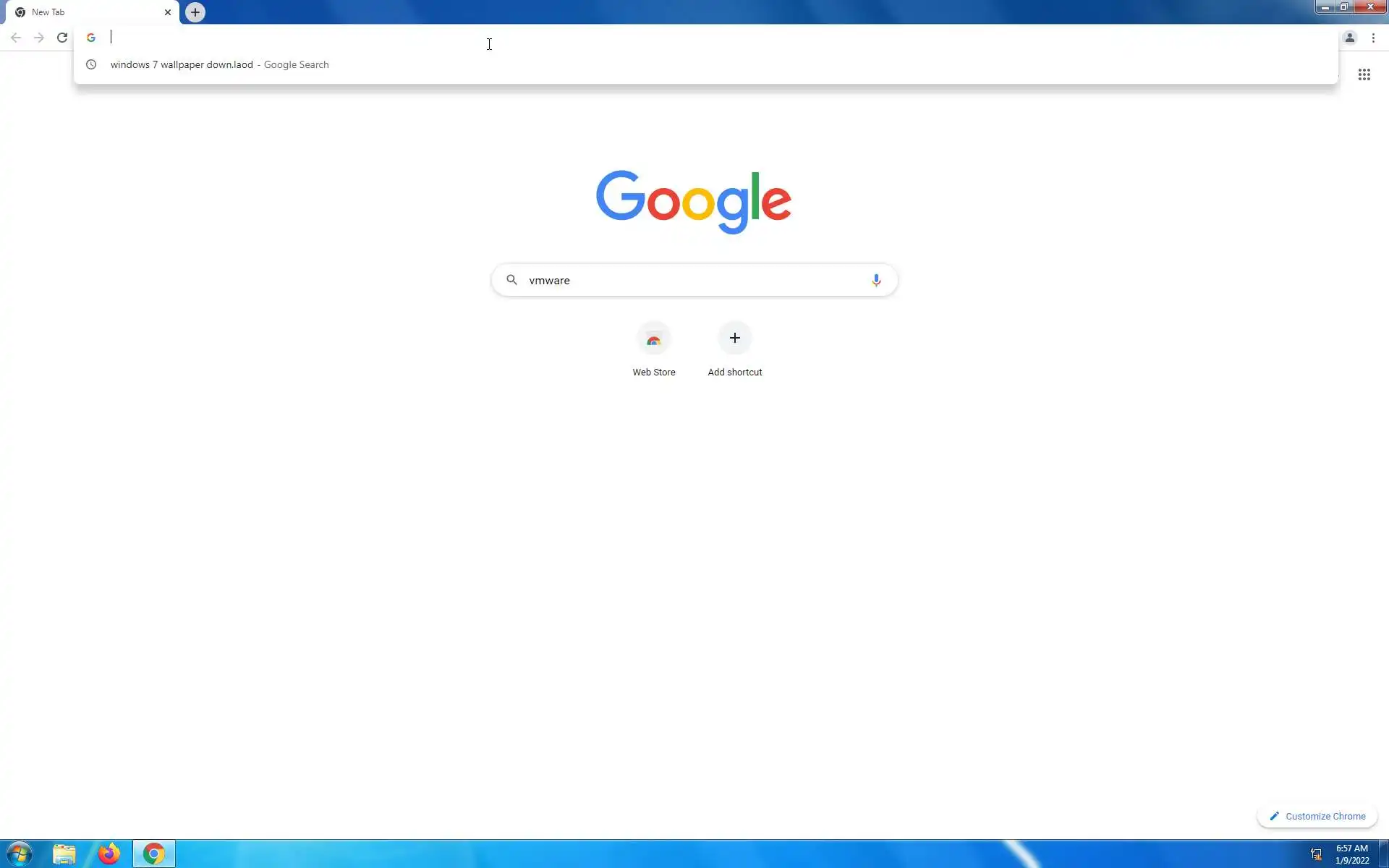
Task: Click the search magnifier icon in box
Action: [511, 280]
